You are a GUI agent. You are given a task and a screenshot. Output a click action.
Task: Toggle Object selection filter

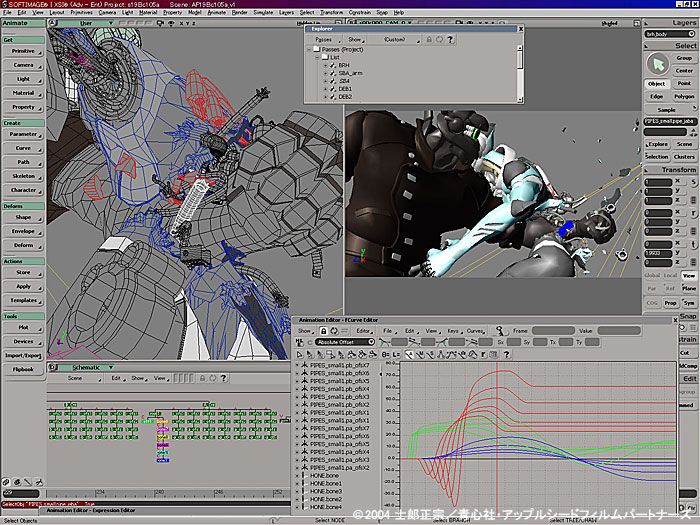(656, 84)
